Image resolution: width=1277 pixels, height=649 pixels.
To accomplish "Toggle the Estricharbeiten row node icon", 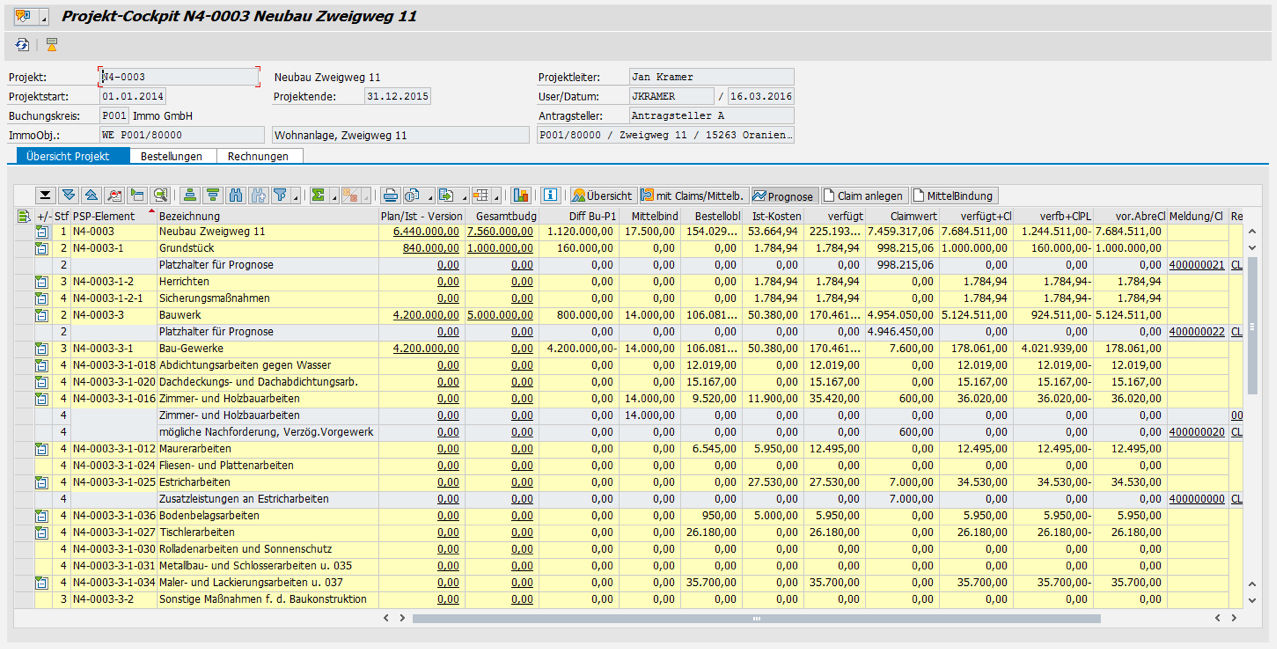I will coord(42,482).
